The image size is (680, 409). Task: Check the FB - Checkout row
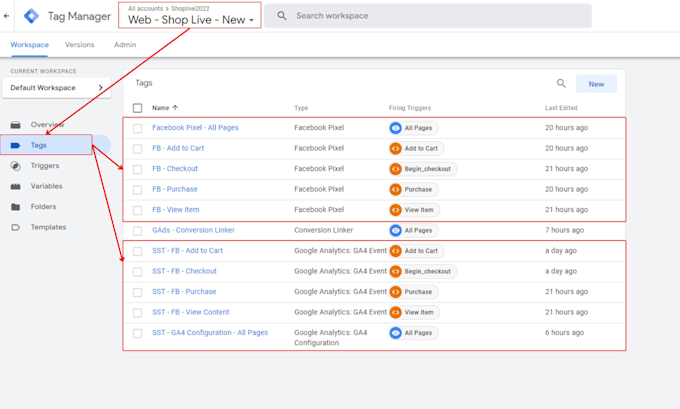tap(137, 169)
